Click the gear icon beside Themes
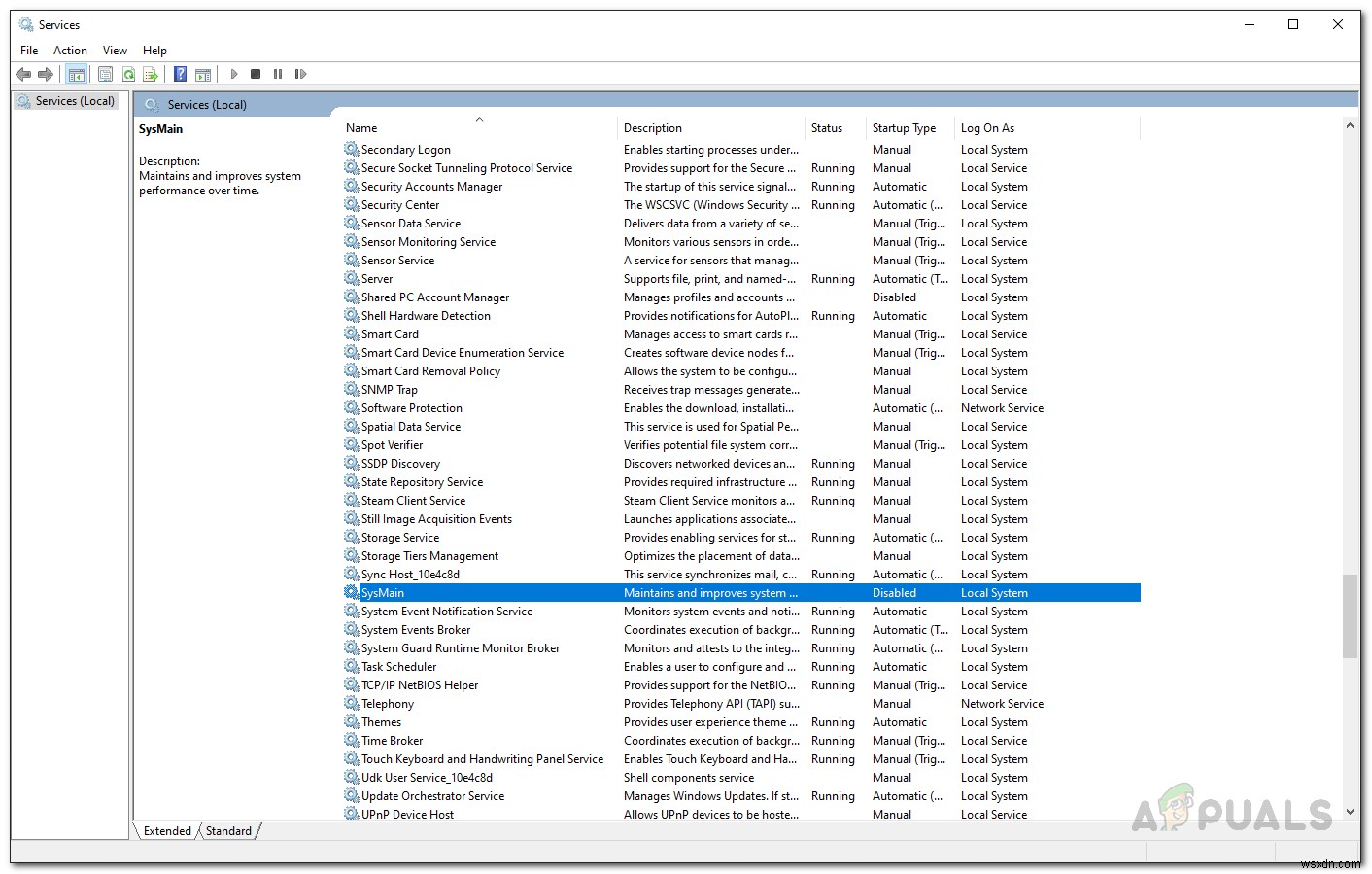Image resolution: width=1372 pixels, height=874 pixels. (x=352, y=721)
